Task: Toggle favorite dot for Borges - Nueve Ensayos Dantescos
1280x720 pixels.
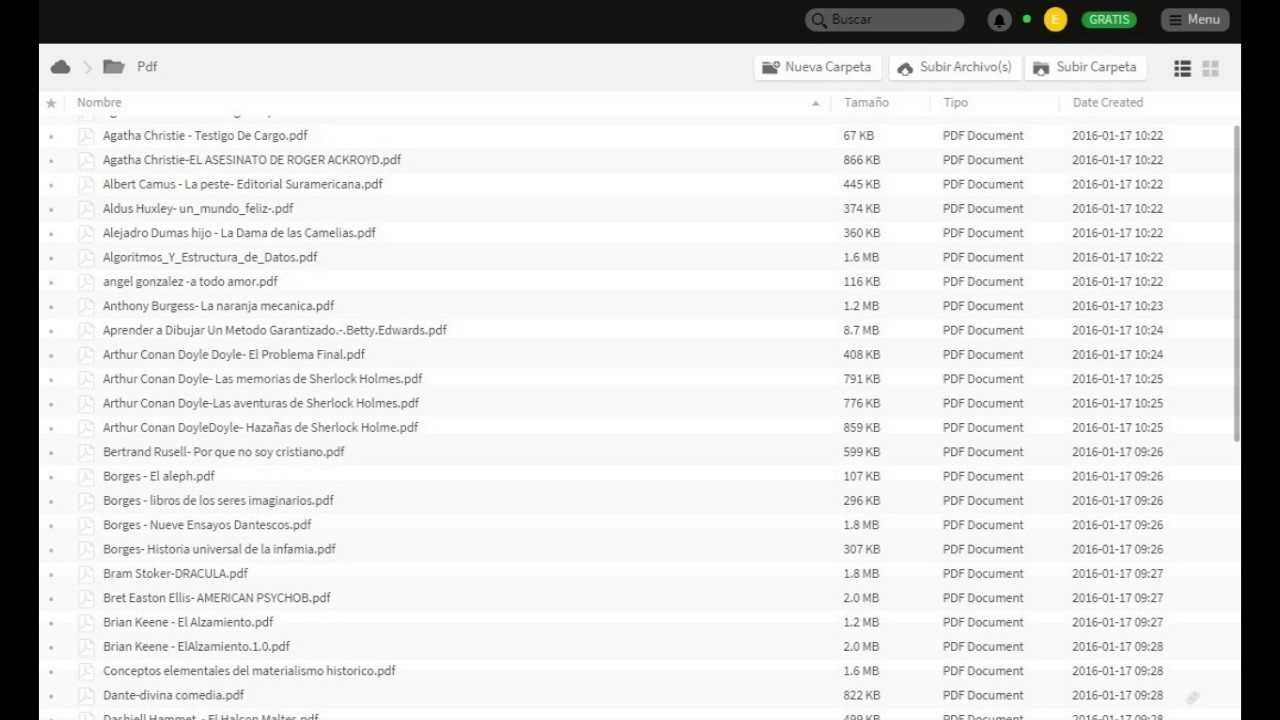Action: click(x=51, y=526)
